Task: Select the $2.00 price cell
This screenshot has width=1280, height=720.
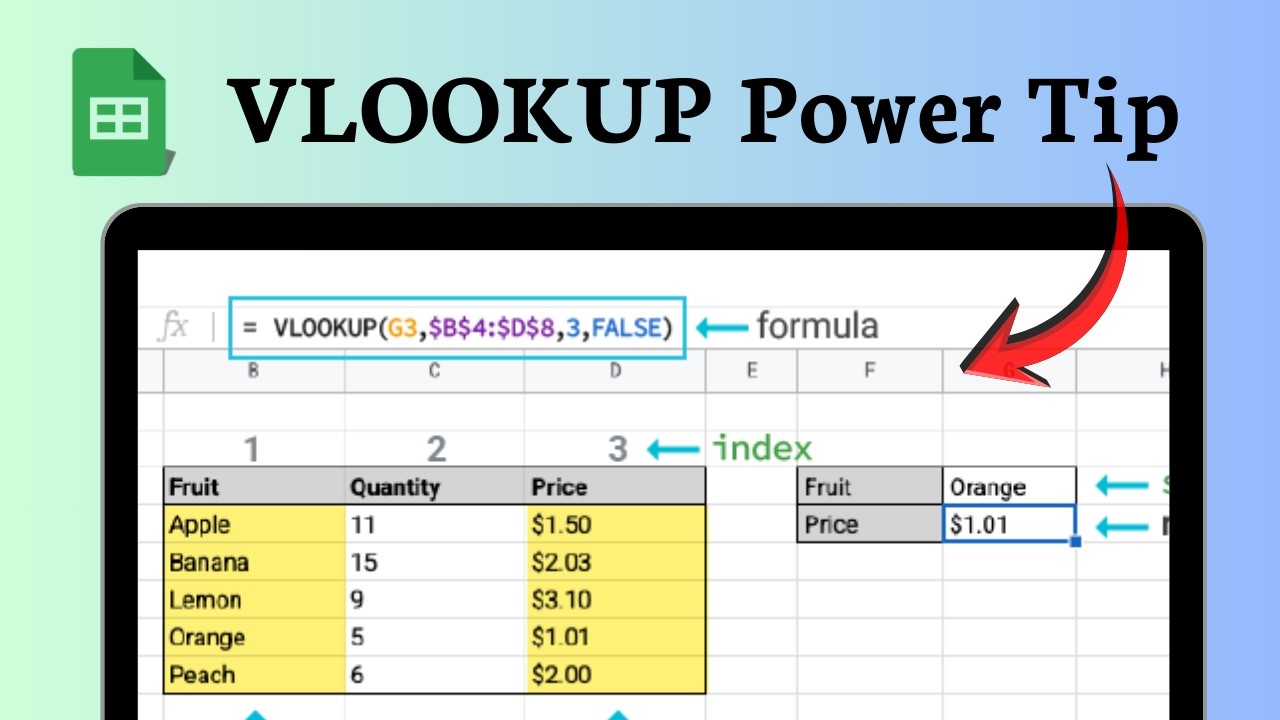Action: click(x=615, y=675)
